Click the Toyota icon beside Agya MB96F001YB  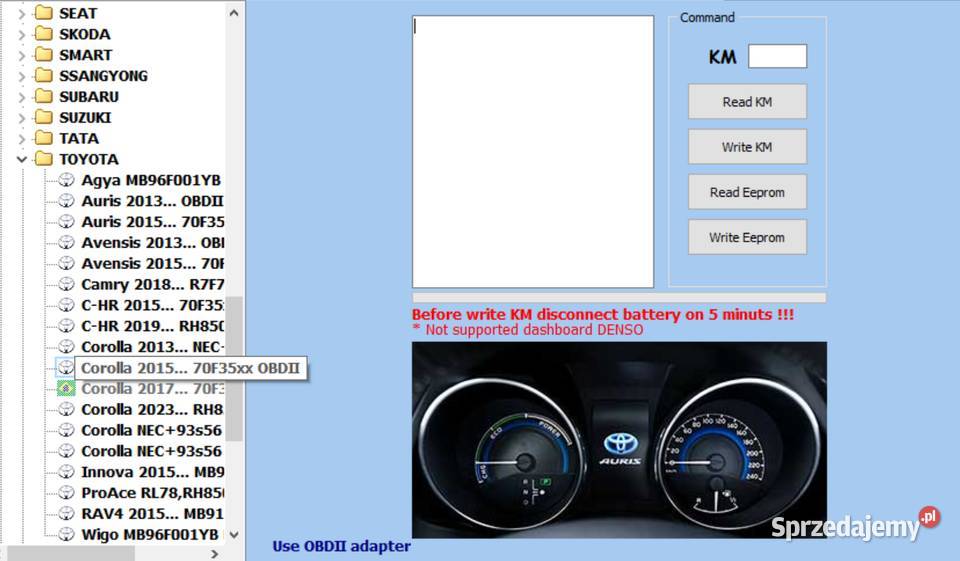point(66,180)
